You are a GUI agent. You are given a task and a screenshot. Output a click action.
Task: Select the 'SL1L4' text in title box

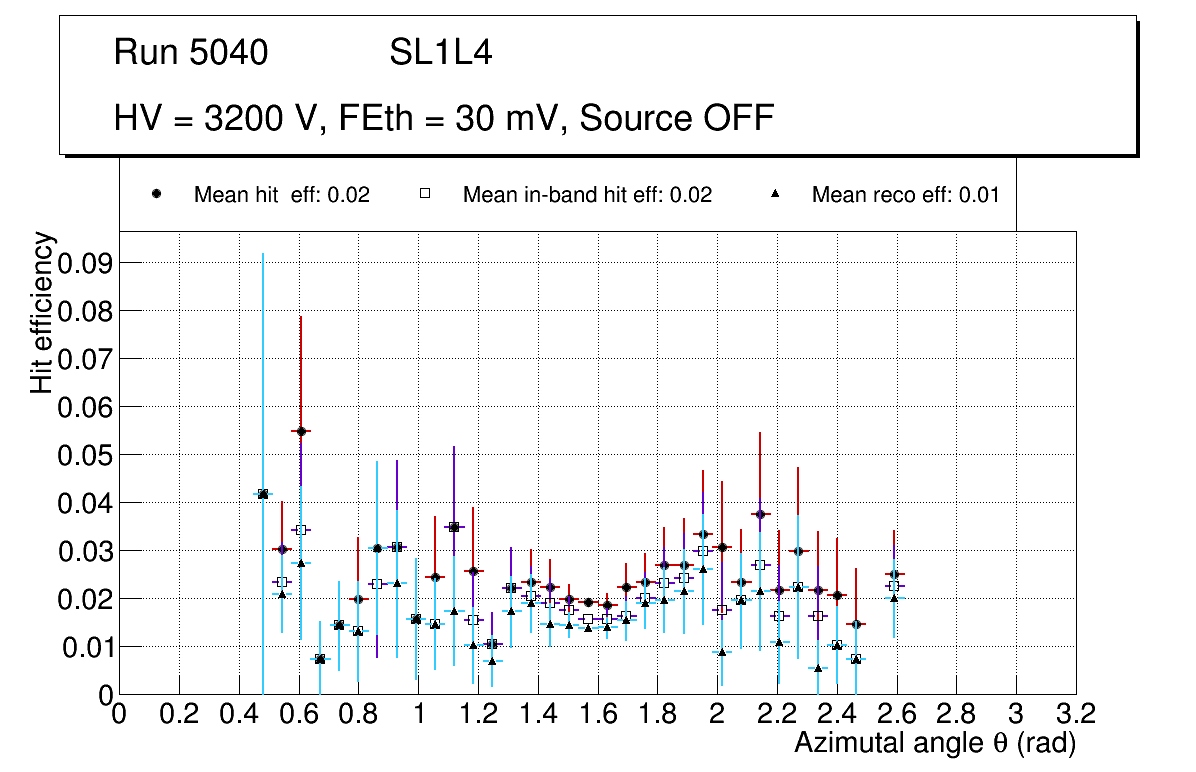click(440, 53)
